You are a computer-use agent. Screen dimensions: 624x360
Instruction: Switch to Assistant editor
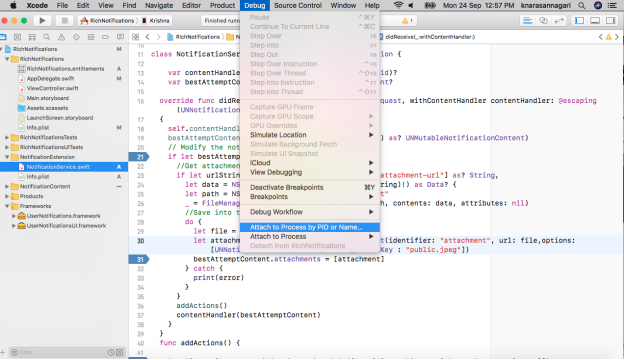click(543, 21)
